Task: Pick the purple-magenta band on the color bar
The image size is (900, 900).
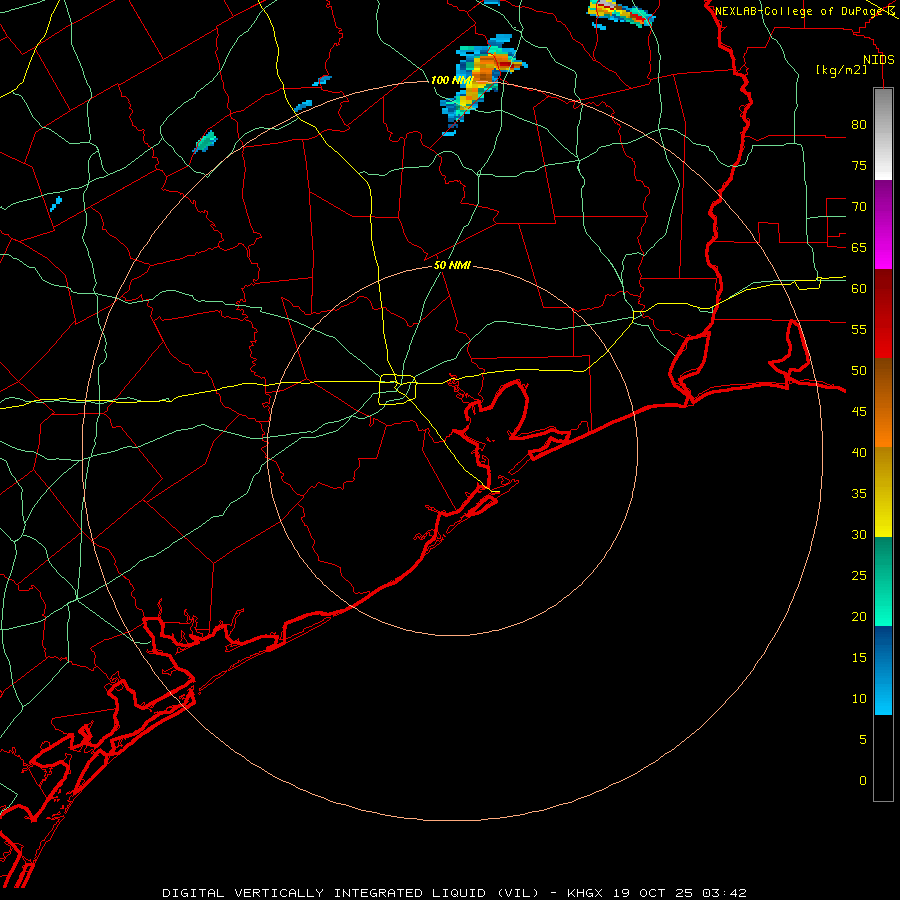Action: click(883, 224)
